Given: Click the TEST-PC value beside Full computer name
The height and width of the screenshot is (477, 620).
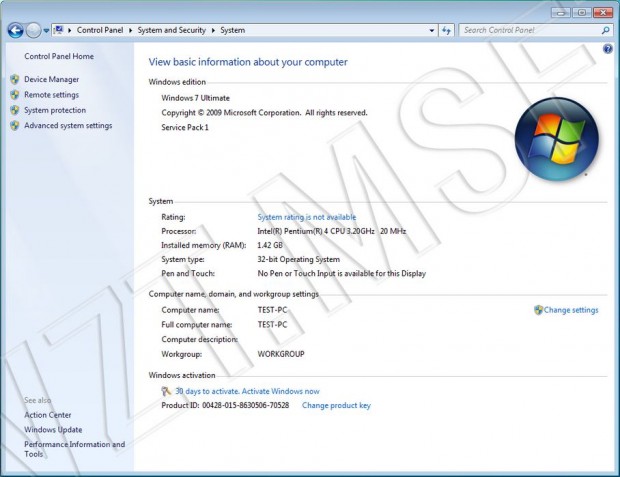Looking at the screenshot, I should 272,325.
